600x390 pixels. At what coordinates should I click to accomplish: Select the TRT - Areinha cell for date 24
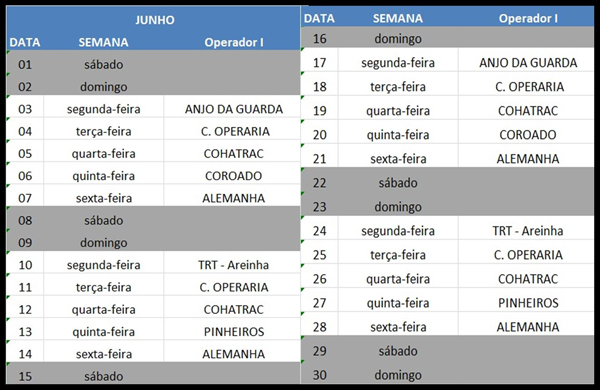click(x=527, y=231)
